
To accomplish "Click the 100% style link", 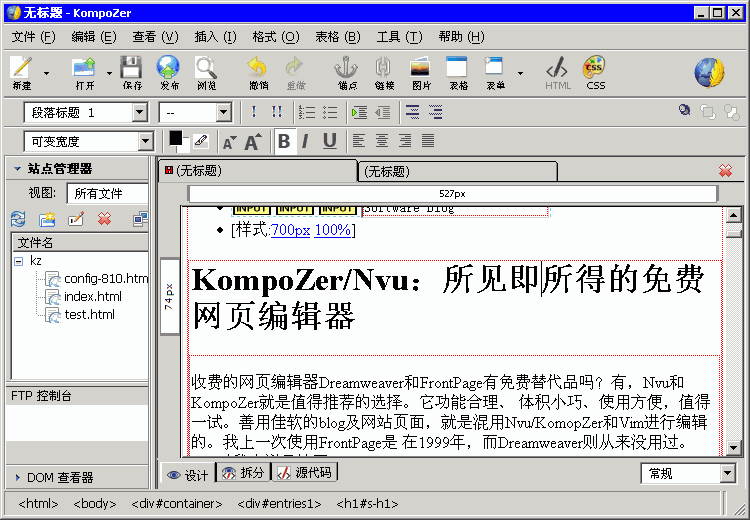I will tap(332, 230).
